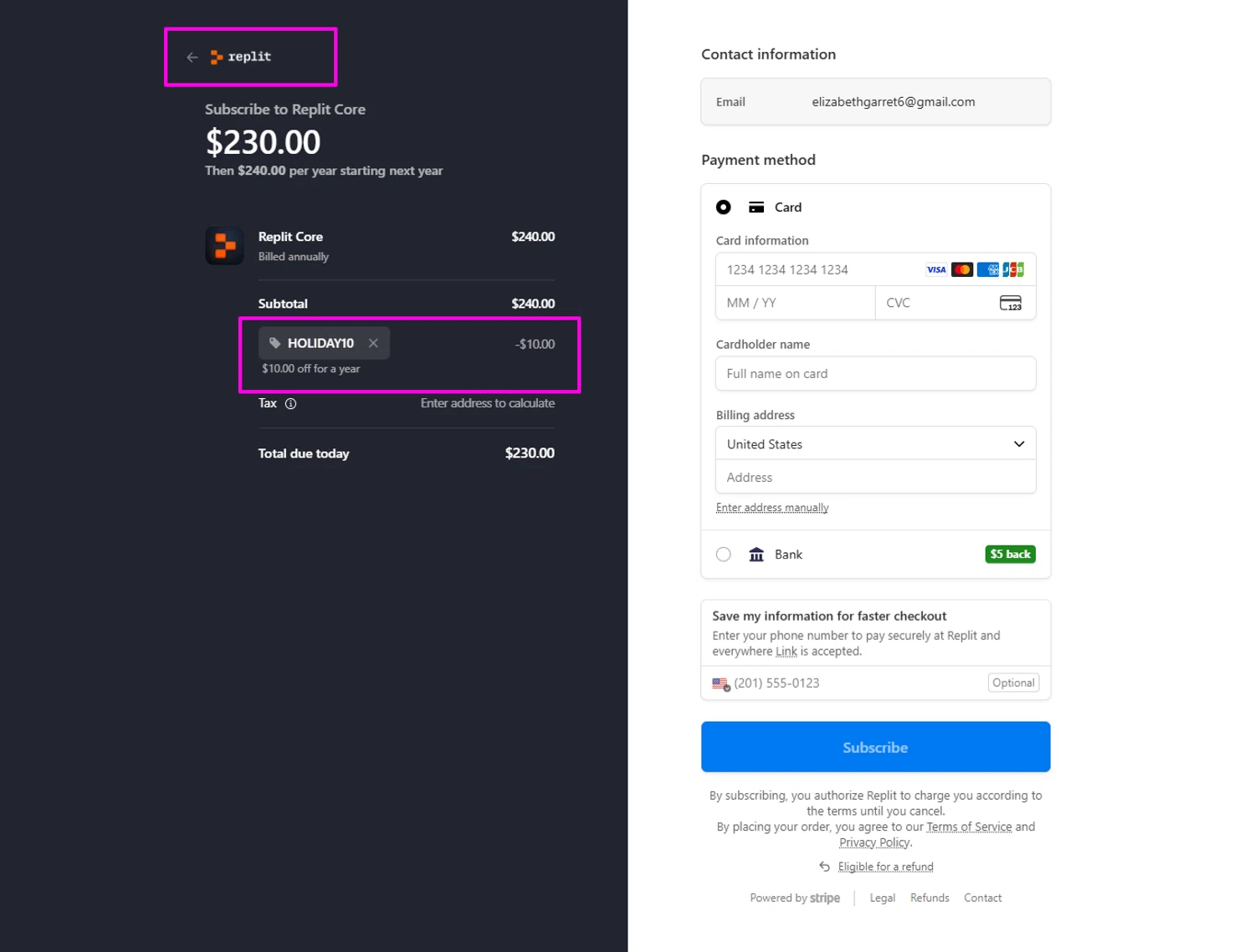Screen dimensions: 1255x952
Task: Click the Subscribe button
Action: [876, 747]
